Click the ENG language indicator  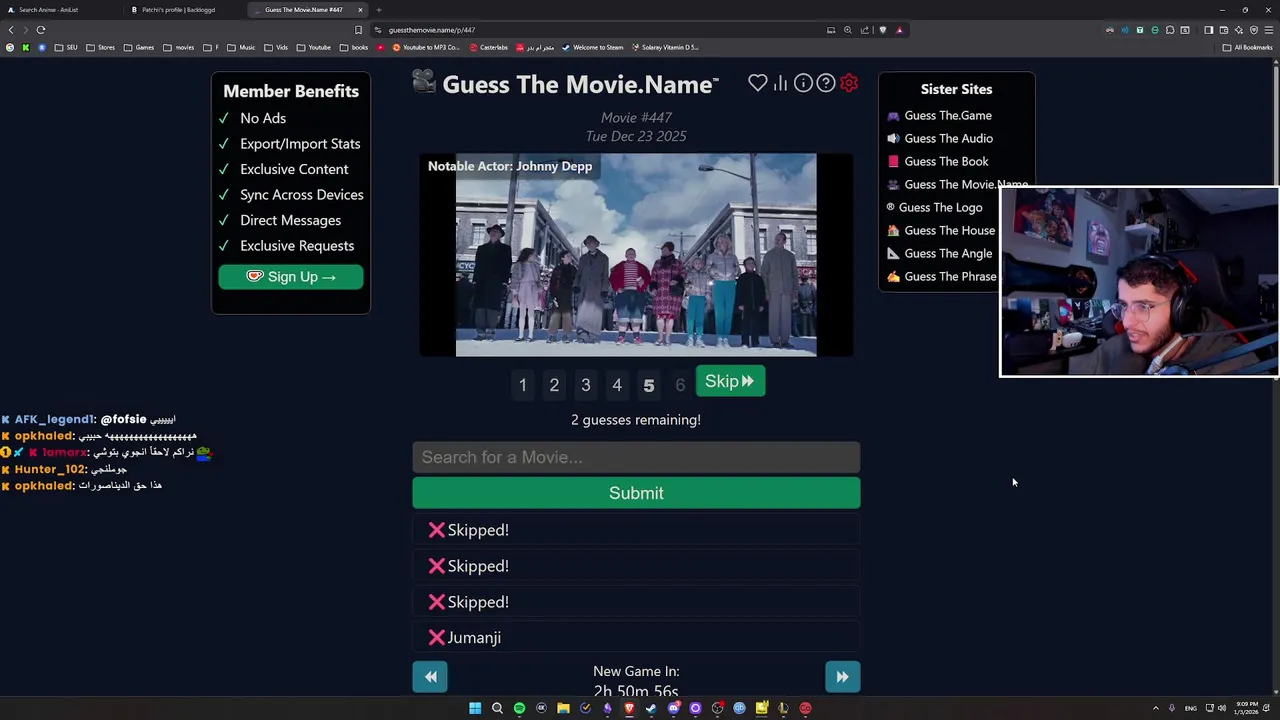tap(1190, 708)
